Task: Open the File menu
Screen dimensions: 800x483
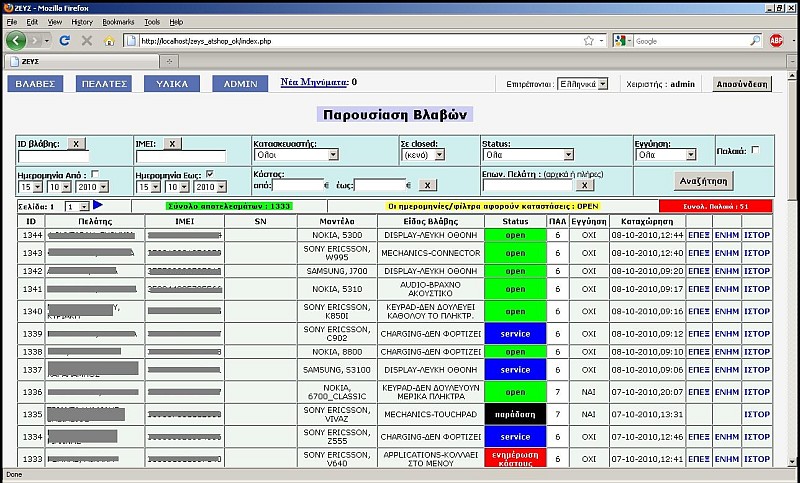Action: [12, 22]
